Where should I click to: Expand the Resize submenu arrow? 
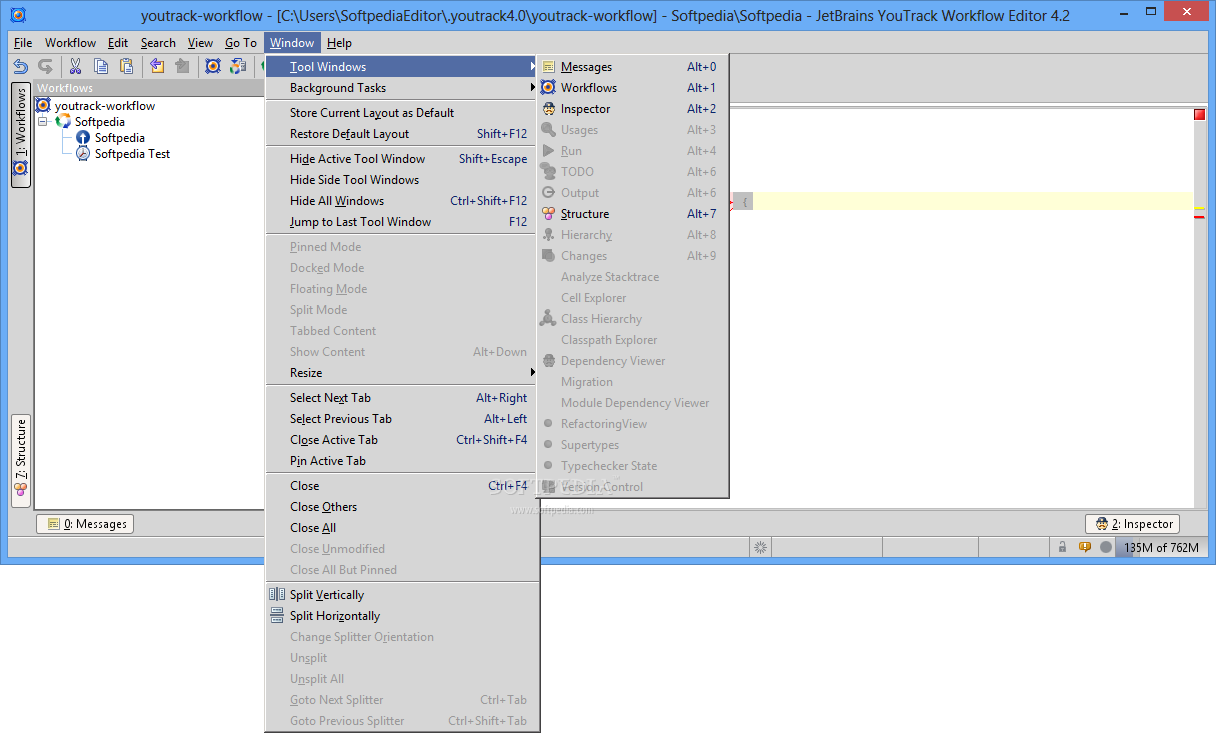coord(533,373)
